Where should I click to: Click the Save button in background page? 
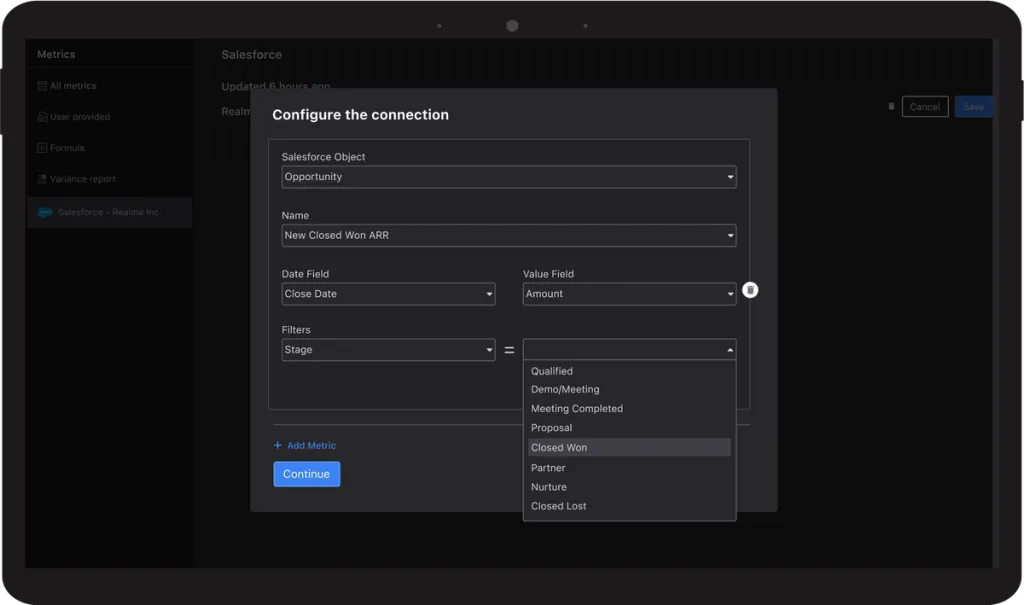coord(973,106)
